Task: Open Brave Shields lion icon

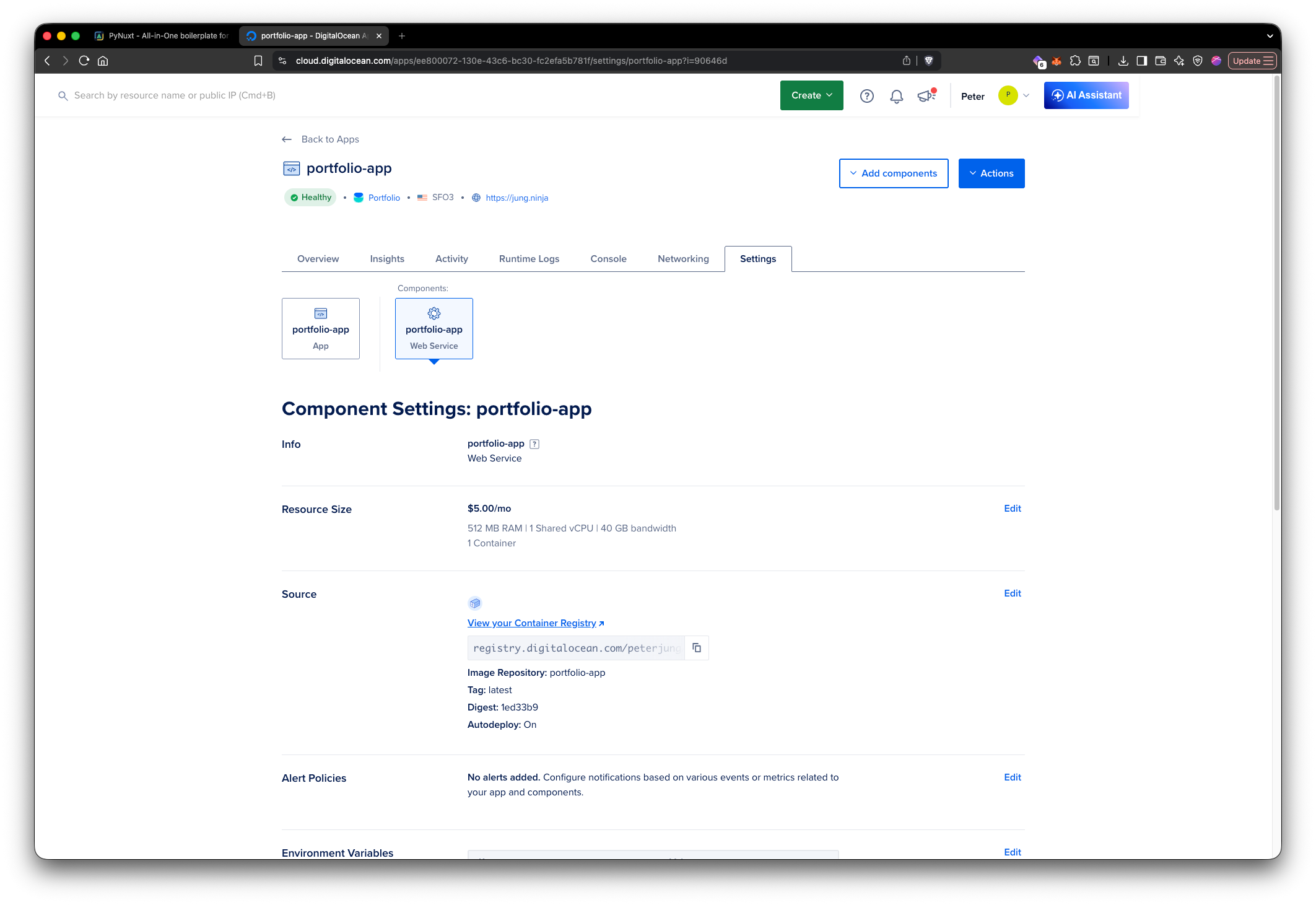Action: pos(929,61)
